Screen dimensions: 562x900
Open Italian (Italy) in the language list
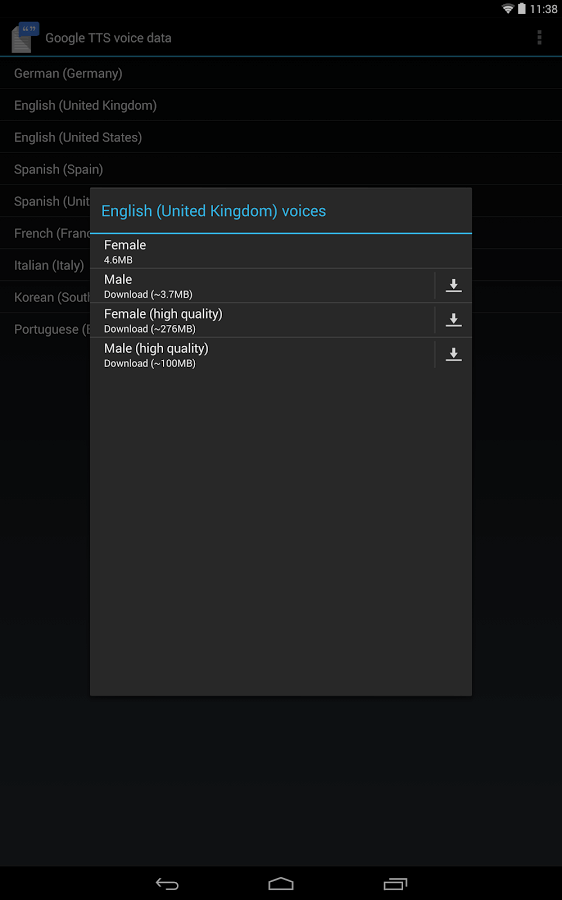[x=45, y=265]
